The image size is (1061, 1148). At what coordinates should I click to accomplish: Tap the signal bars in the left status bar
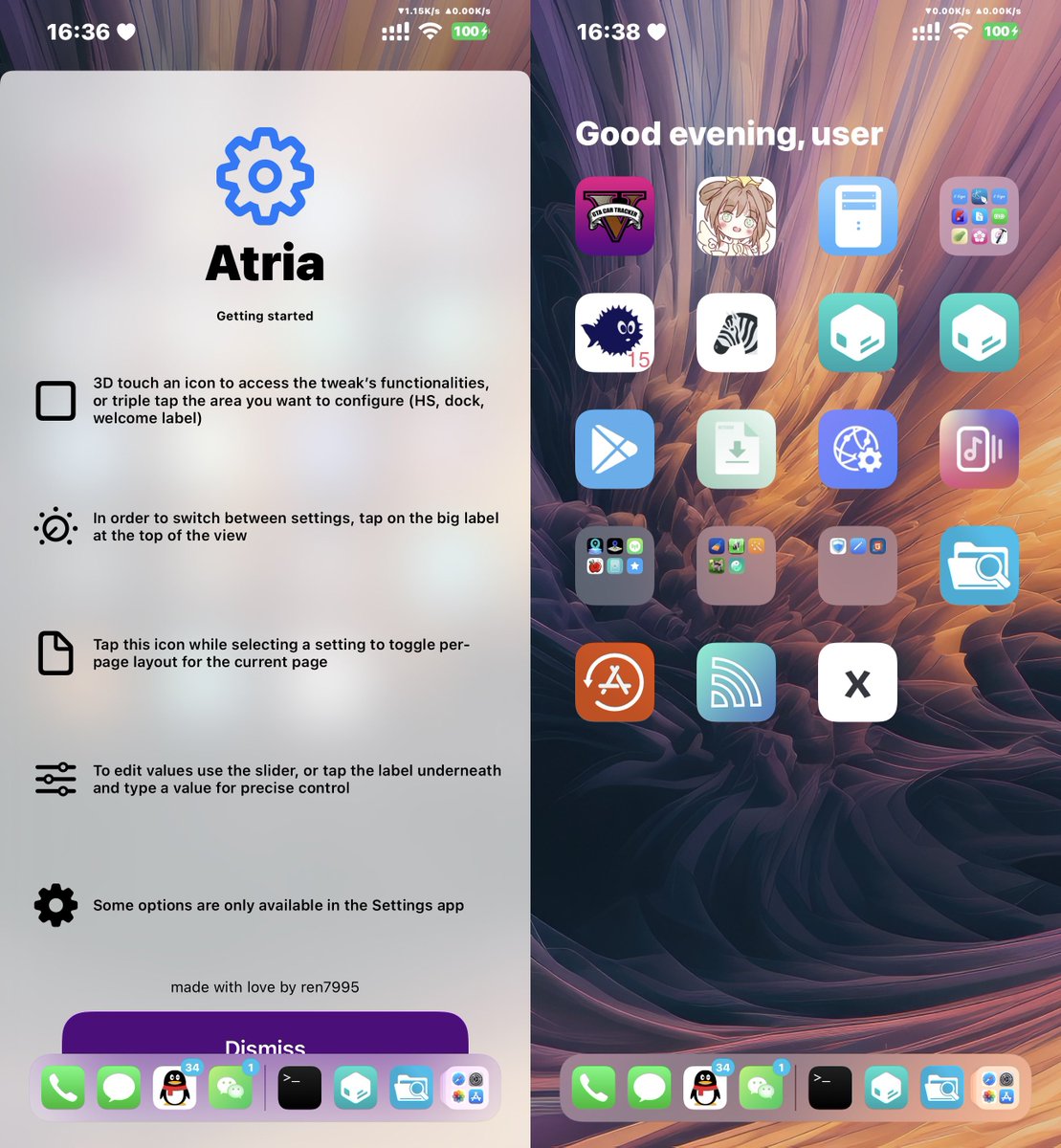click(x=396, y=33)
